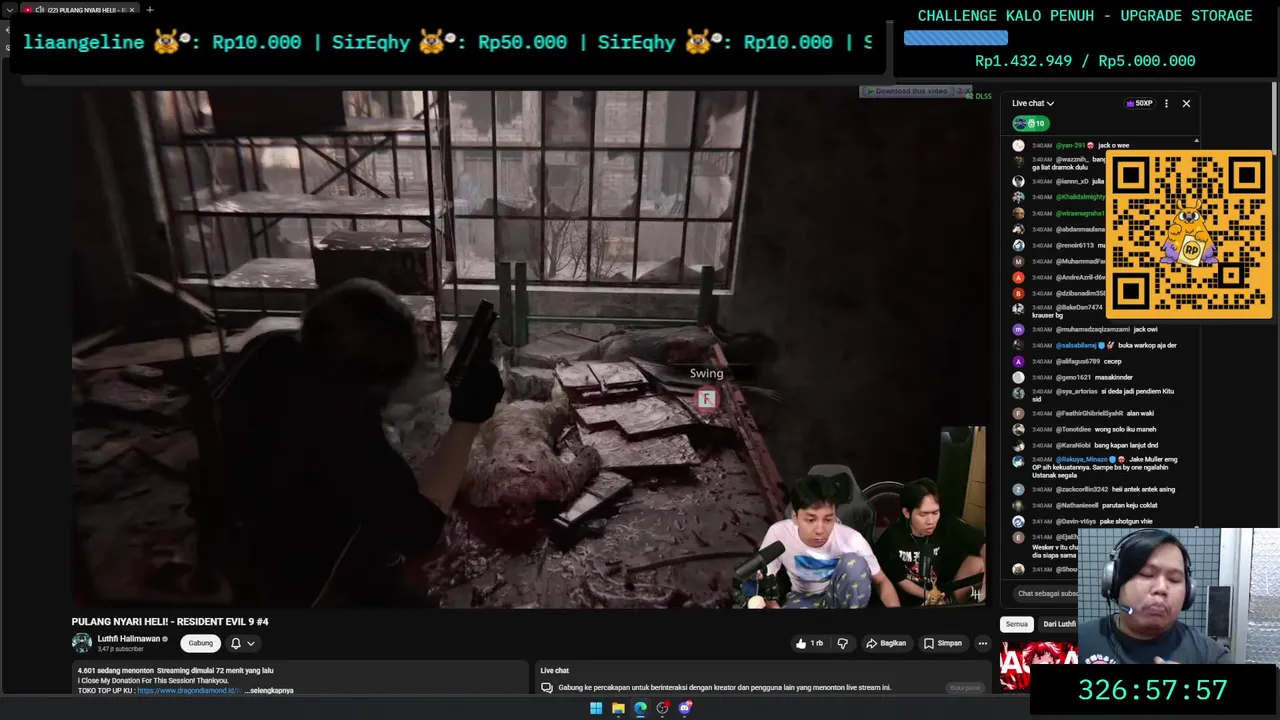The width and height of the screenshot is (1280, 720).
Task: Select the Semua filter chip
Action: pos(1017,624)
